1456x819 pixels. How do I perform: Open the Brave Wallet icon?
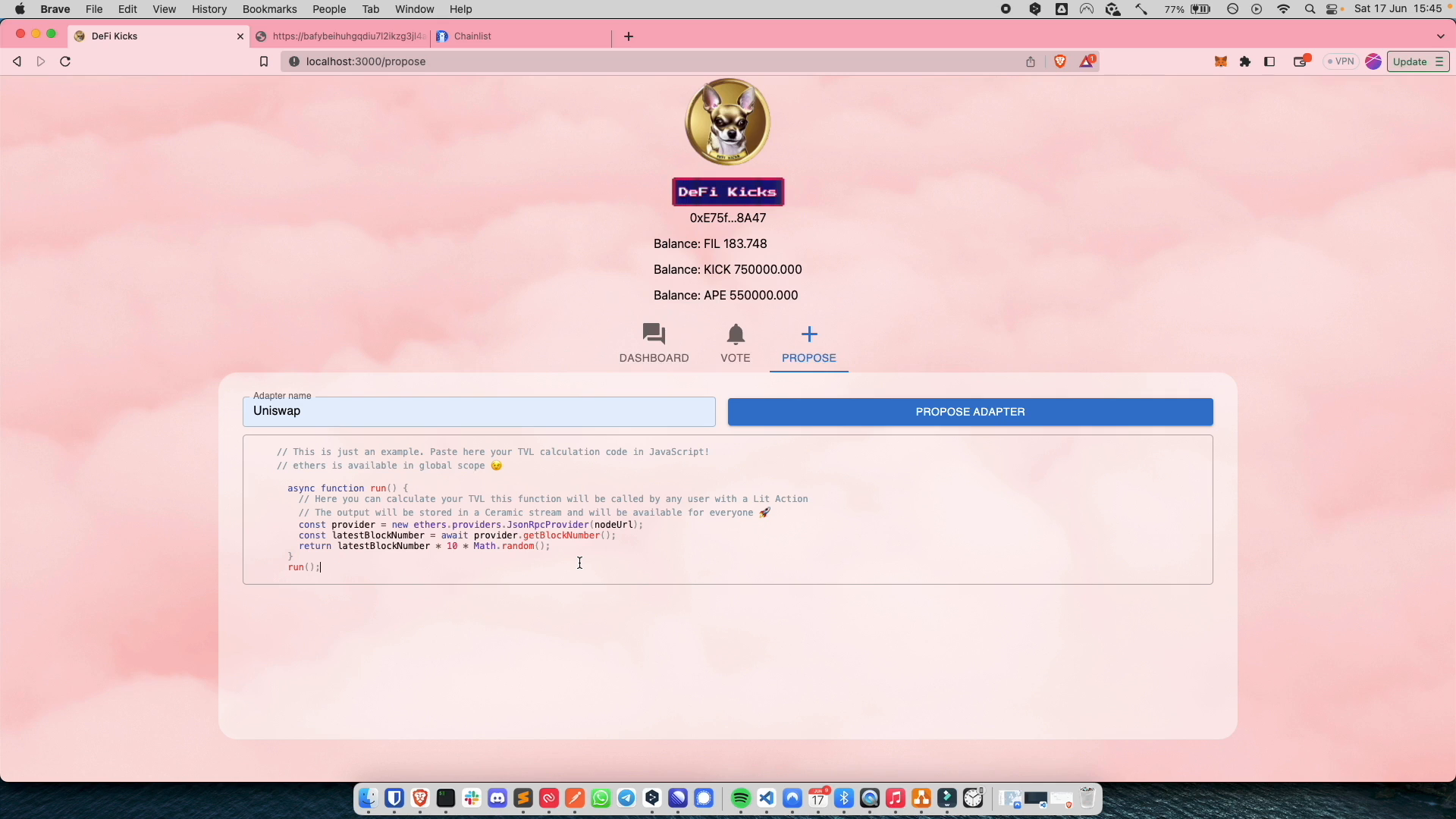(x=1301, y=61)
